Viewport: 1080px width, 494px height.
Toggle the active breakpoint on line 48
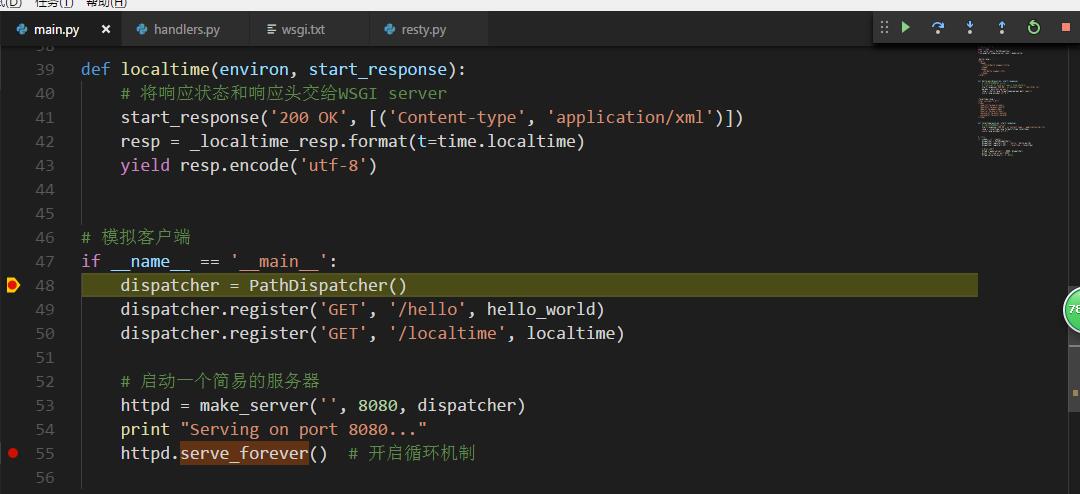tap(13, 285)
